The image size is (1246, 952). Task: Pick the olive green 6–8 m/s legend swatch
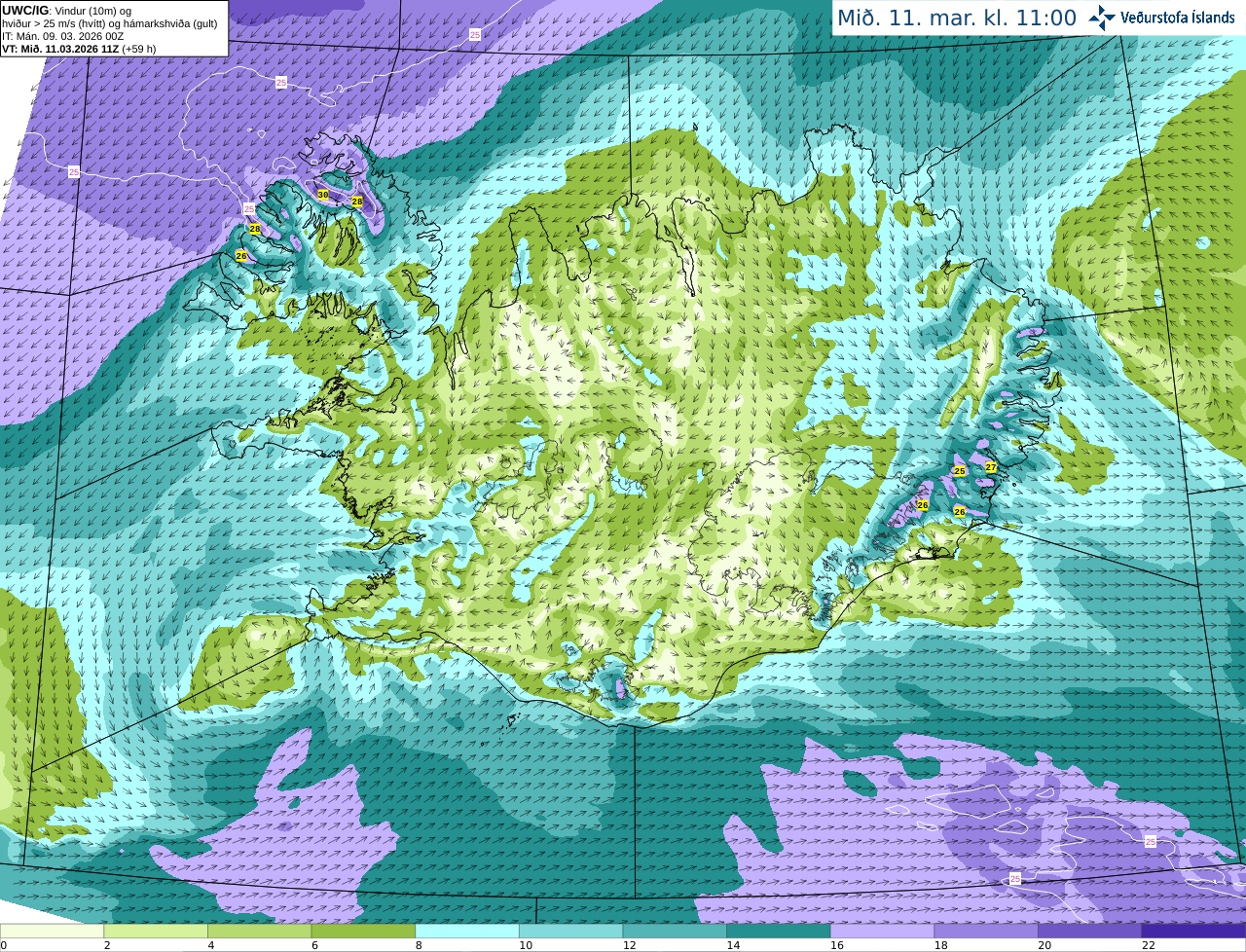point(363,931)
